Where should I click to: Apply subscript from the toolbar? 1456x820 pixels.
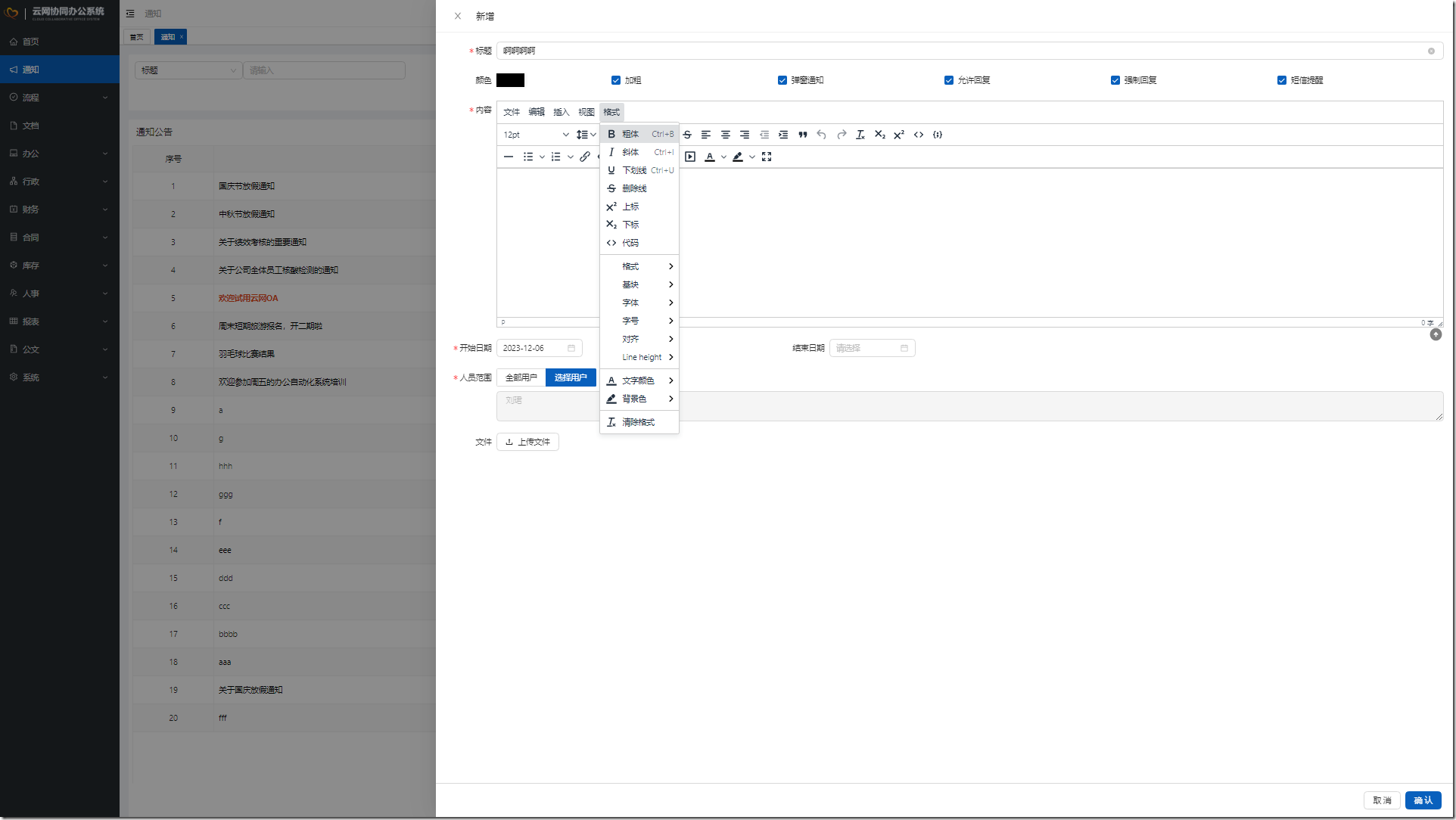click(880, 135)
